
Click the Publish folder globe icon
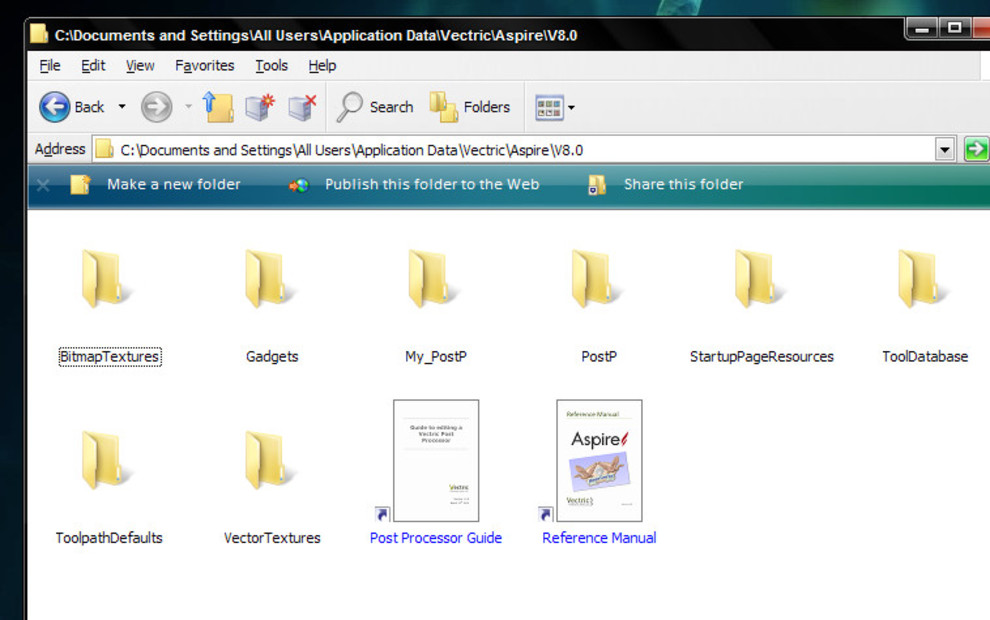click(299, 185)
